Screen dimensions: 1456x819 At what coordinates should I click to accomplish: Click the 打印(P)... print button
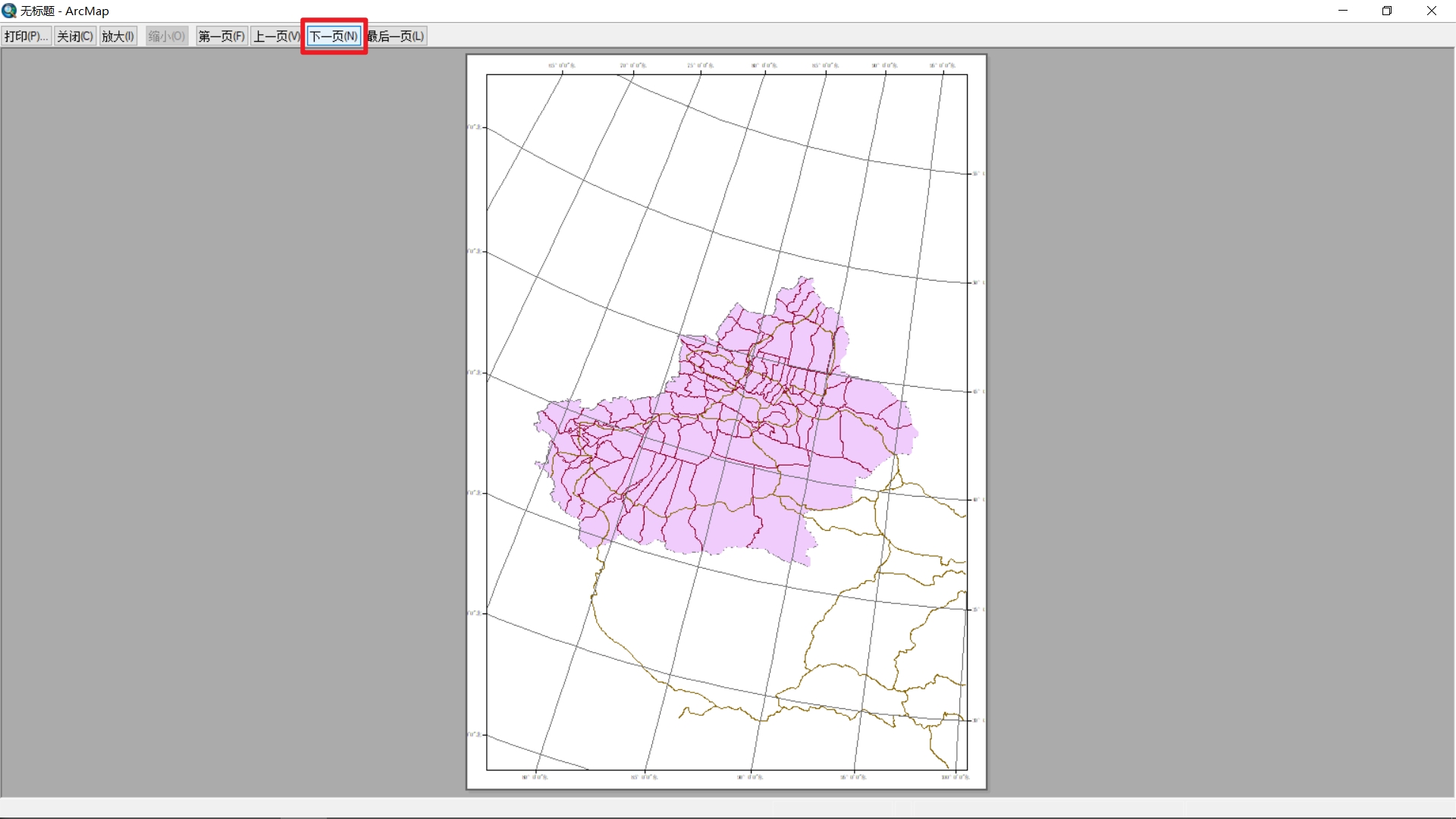click(26, 36)
